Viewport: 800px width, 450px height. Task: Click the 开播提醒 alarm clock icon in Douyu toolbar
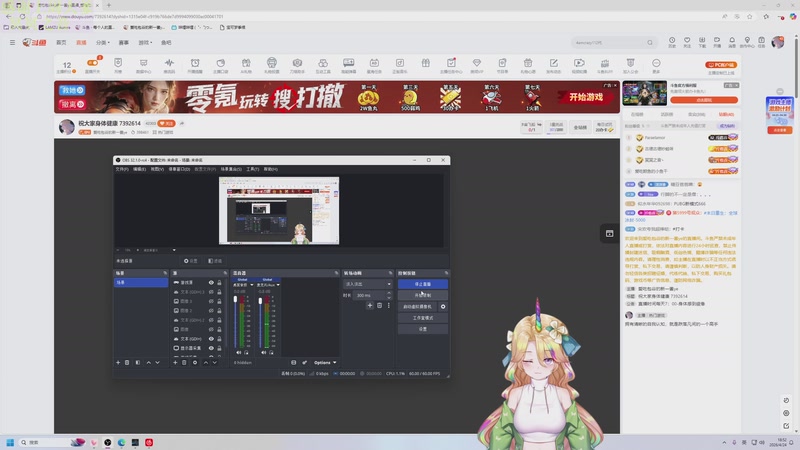click(x=195, y=63)
